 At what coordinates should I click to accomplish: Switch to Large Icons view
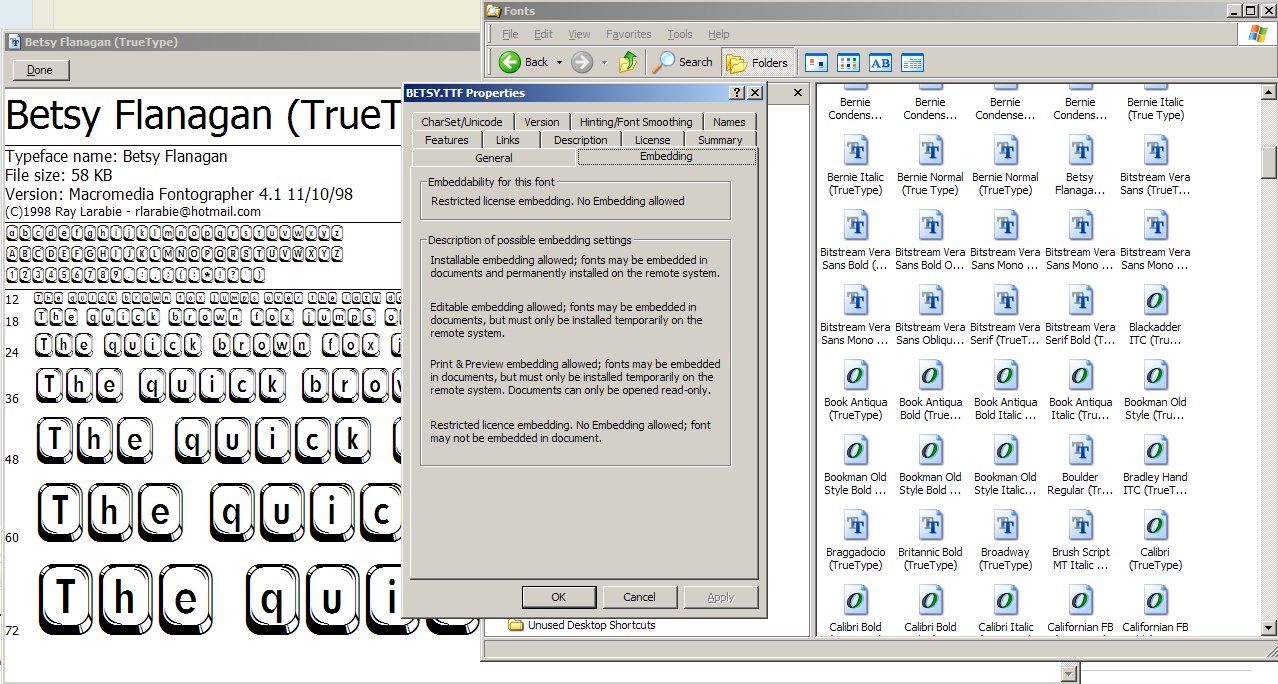[816, 62]
